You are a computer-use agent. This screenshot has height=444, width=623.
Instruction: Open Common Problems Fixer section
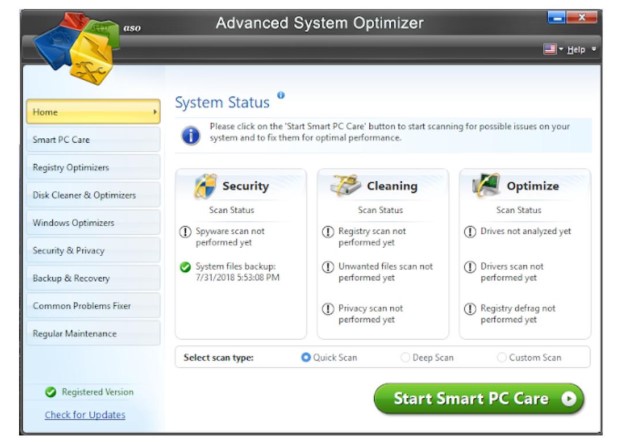pyautogui.click(x=93, y=306)
